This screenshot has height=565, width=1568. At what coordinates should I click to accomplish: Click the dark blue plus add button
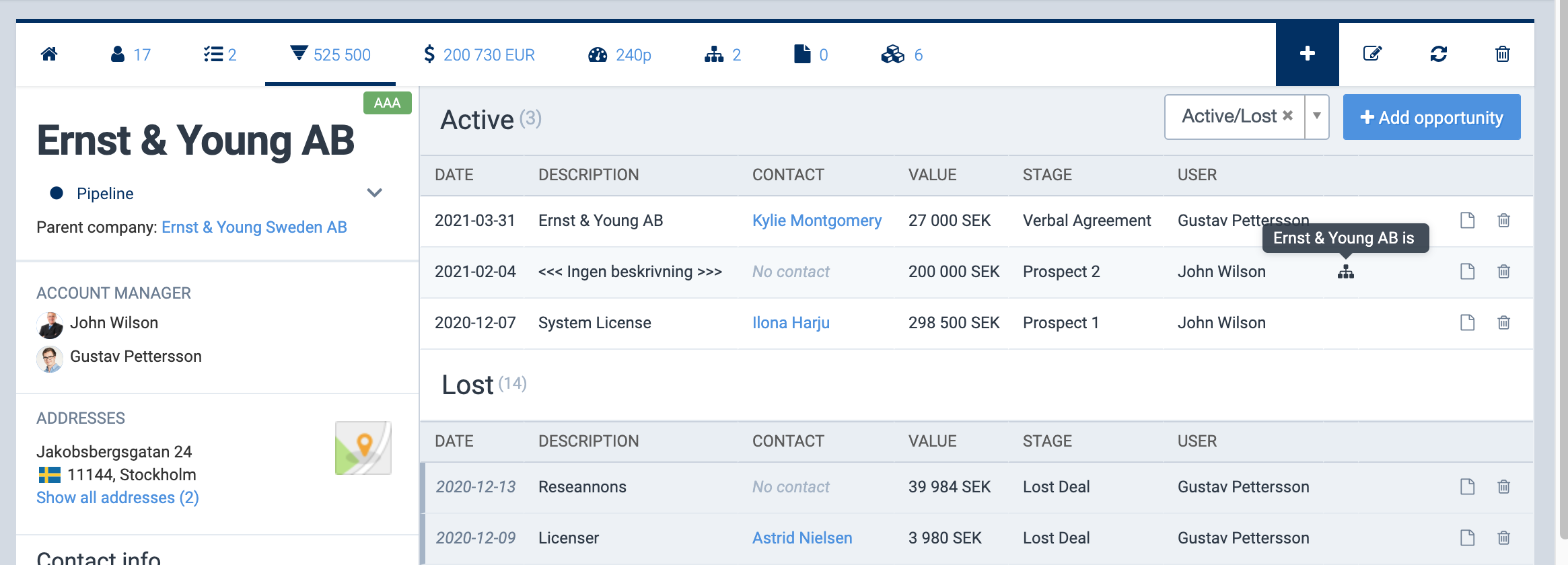1308,54
